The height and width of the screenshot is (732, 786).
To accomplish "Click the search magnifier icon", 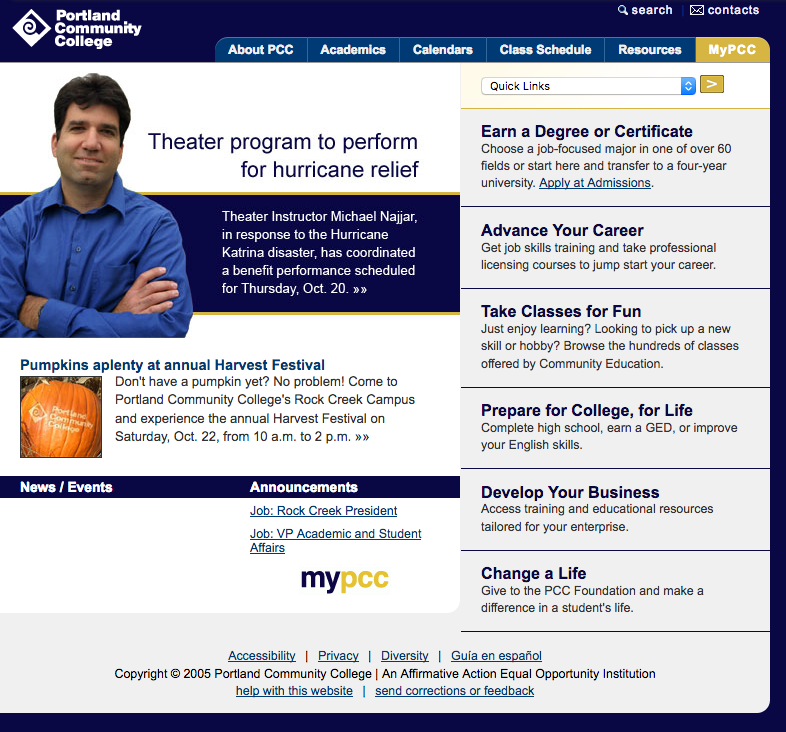I will click(x=623, y=10).
